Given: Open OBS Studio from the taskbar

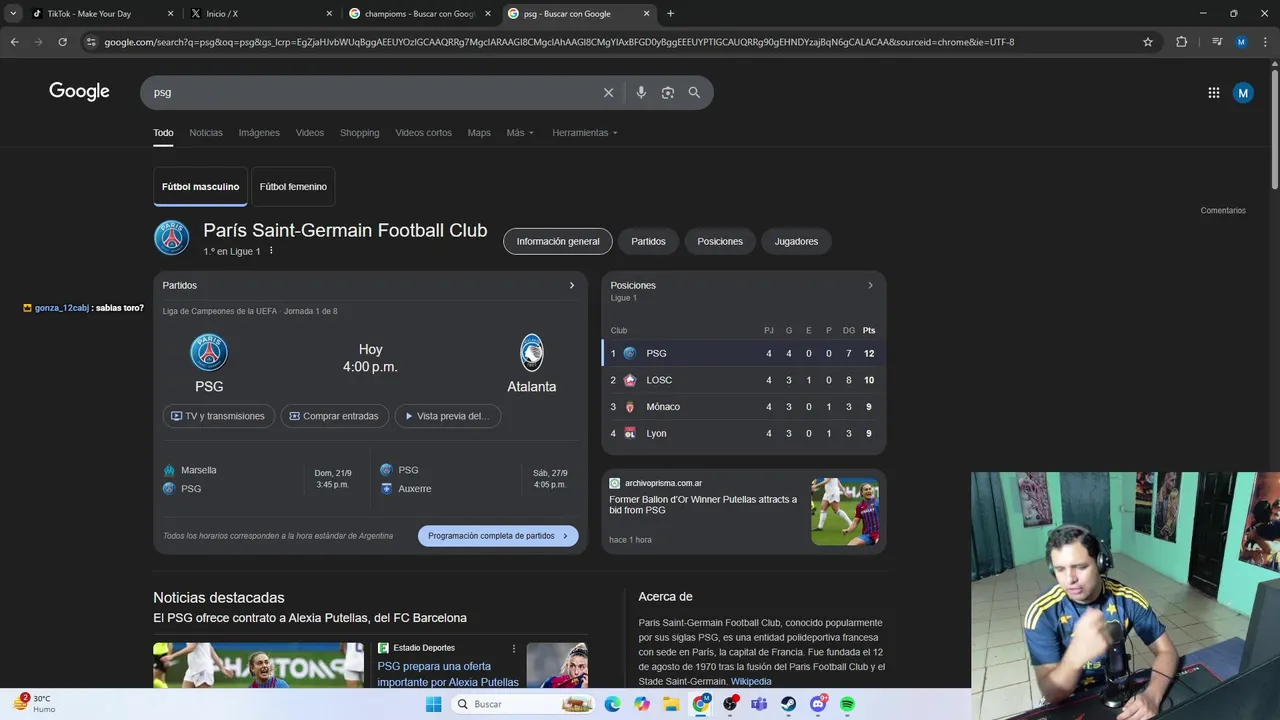Looking at the screenshot, I should [730, 704].
